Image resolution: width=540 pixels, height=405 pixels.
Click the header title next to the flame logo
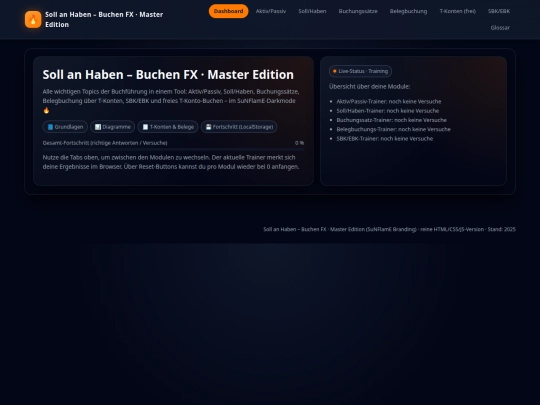(x=104, y=20)
